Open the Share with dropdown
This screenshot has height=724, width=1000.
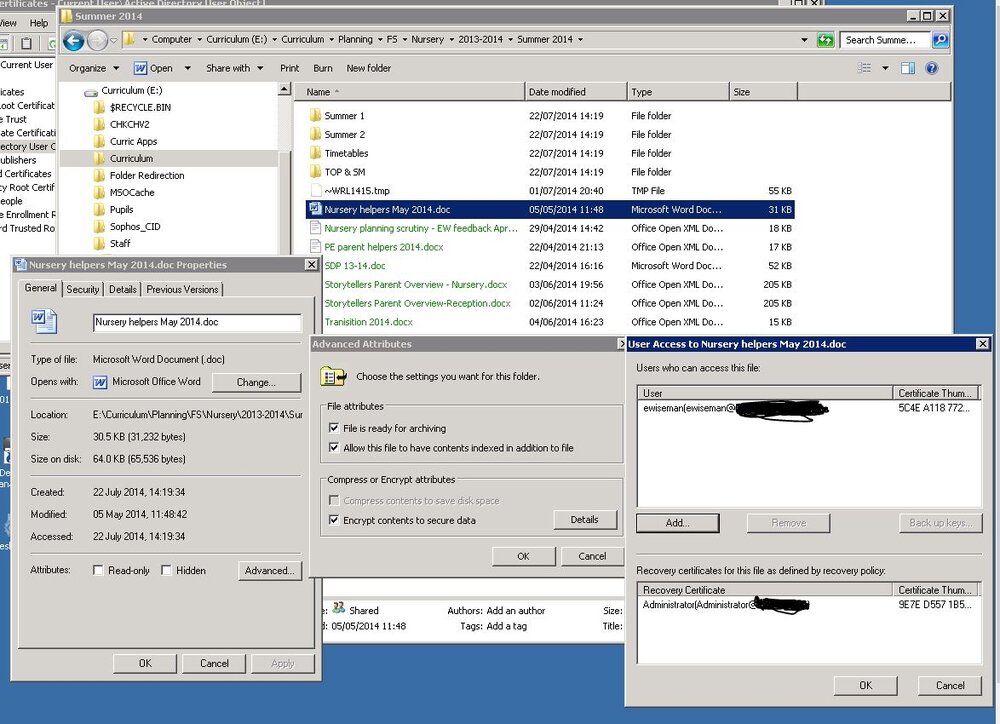tap(234, 68)
